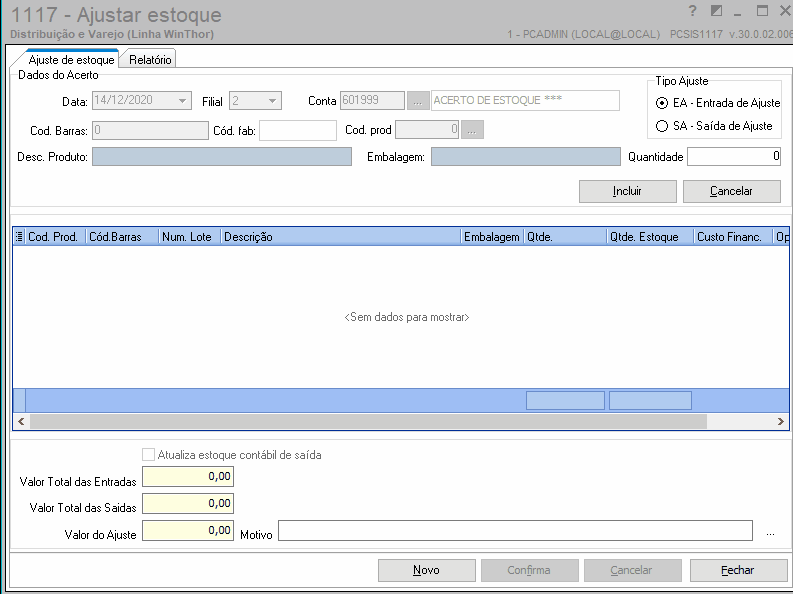Screen dimensions: 793x594
Task: Click the Fechar button
Action: [x=738, y=570]
